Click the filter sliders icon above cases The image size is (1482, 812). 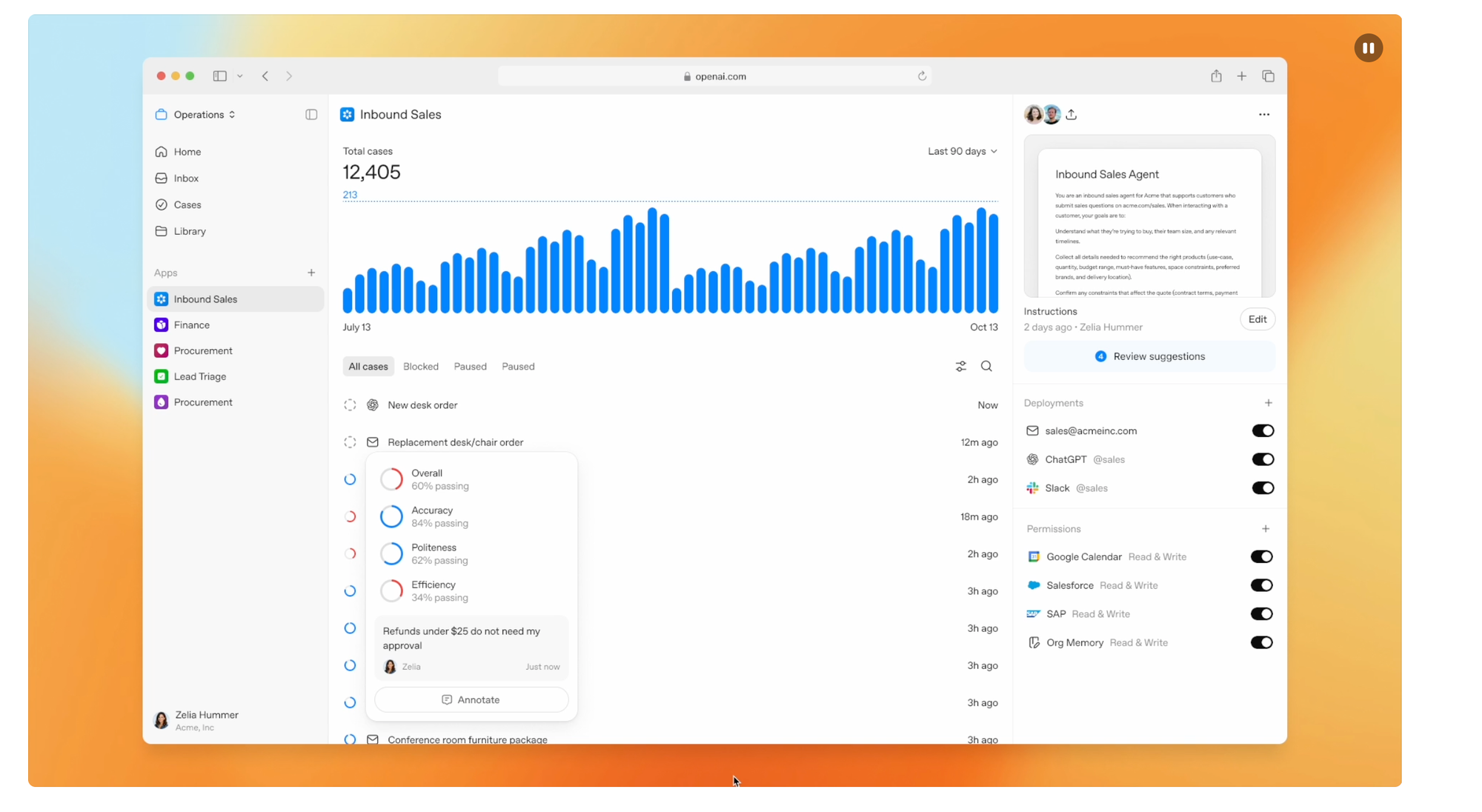click(x=960, y=366)
